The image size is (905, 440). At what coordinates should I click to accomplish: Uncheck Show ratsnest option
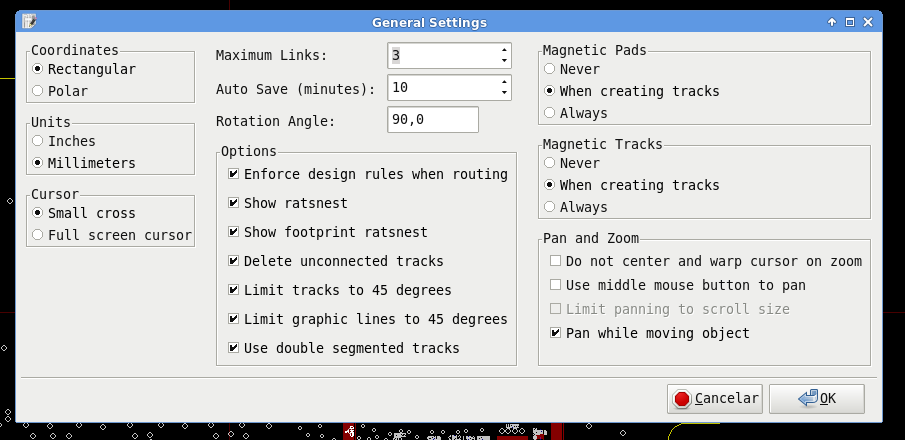tap(233, 203)
